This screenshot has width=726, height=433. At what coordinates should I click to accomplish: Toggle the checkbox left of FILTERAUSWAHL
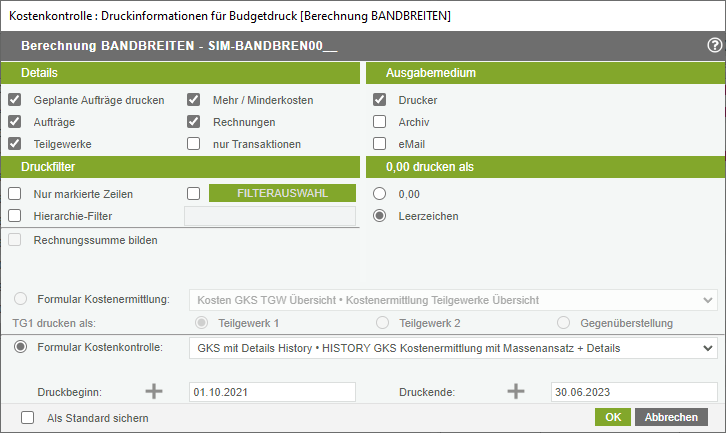pyautogui.click(x=194, y=193)
